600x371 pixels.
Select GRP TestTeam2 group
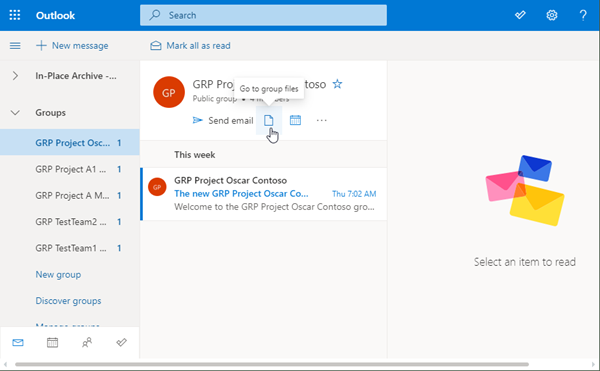[70, 222]
